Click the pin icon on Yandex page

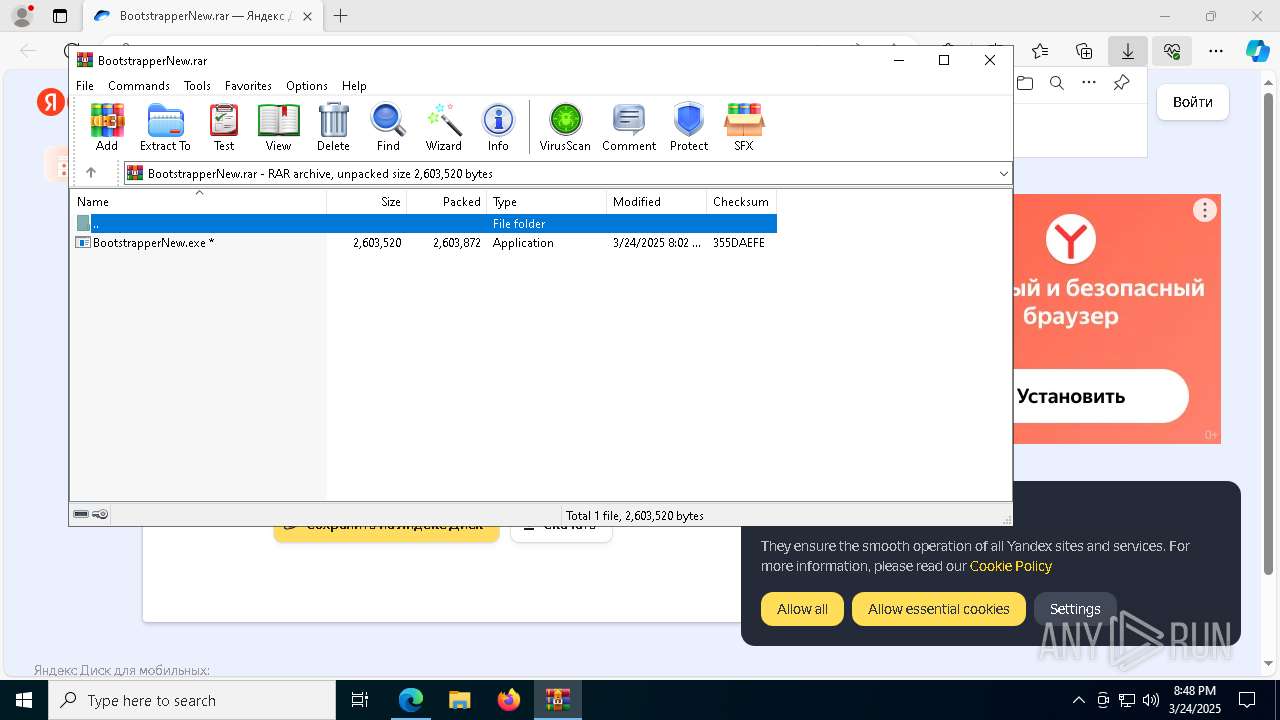click(x=1122, y=83)
